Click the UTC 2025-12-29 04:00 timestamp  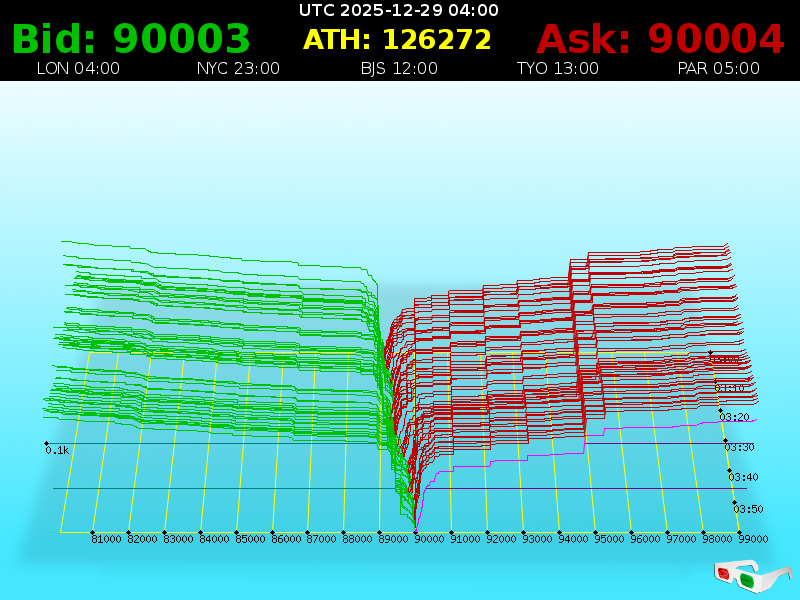[398, 10]
